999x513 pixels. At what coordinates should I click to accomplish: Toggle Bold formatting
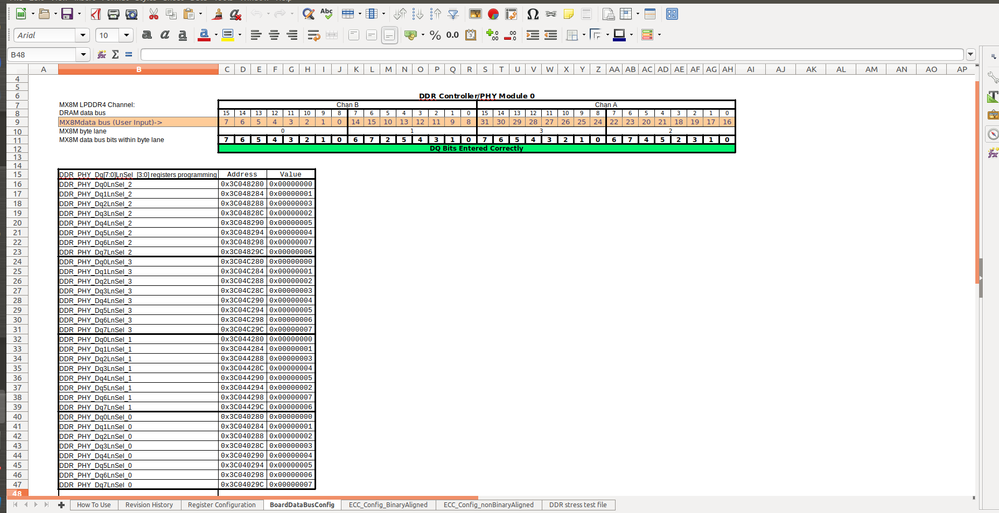tap(147, 35)
